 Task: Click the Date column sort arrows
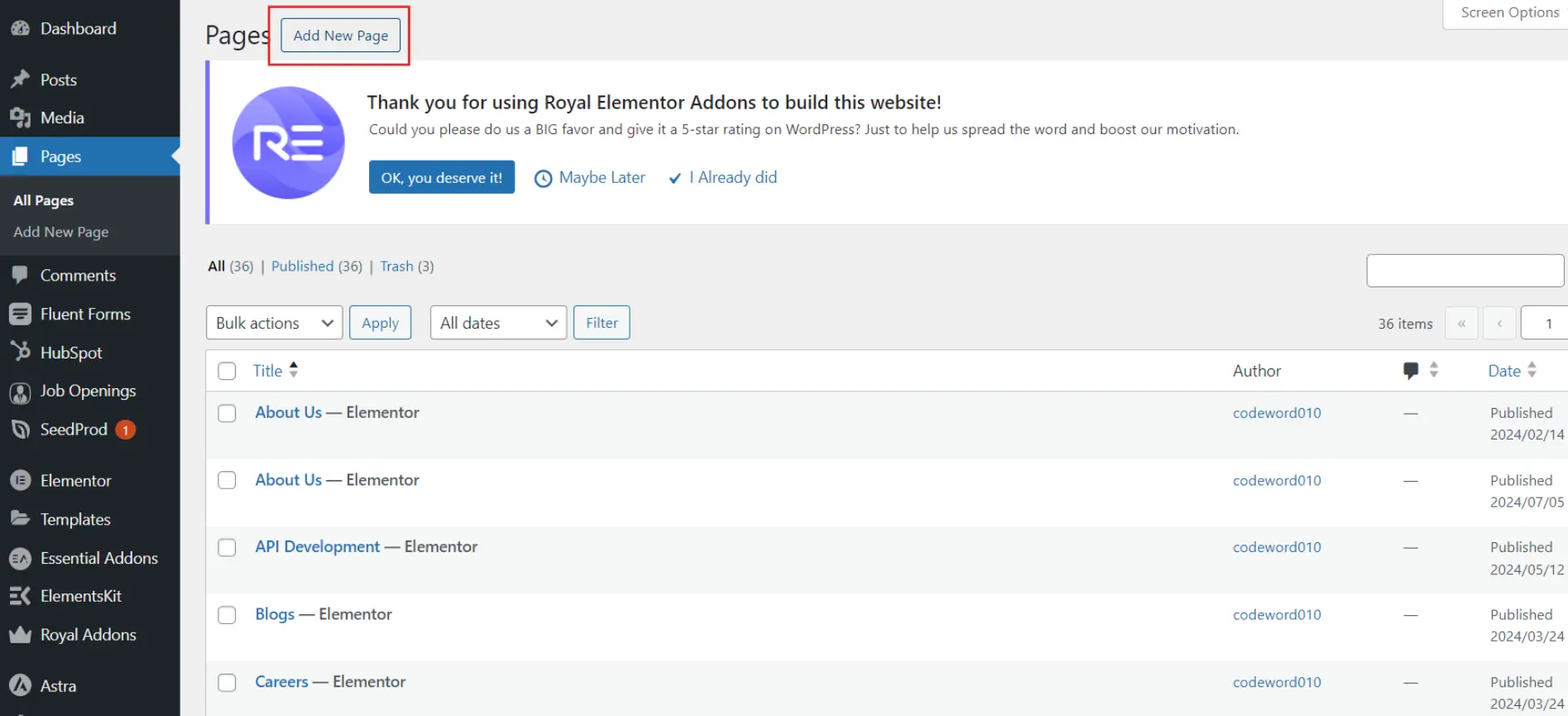click(1532, 370)
